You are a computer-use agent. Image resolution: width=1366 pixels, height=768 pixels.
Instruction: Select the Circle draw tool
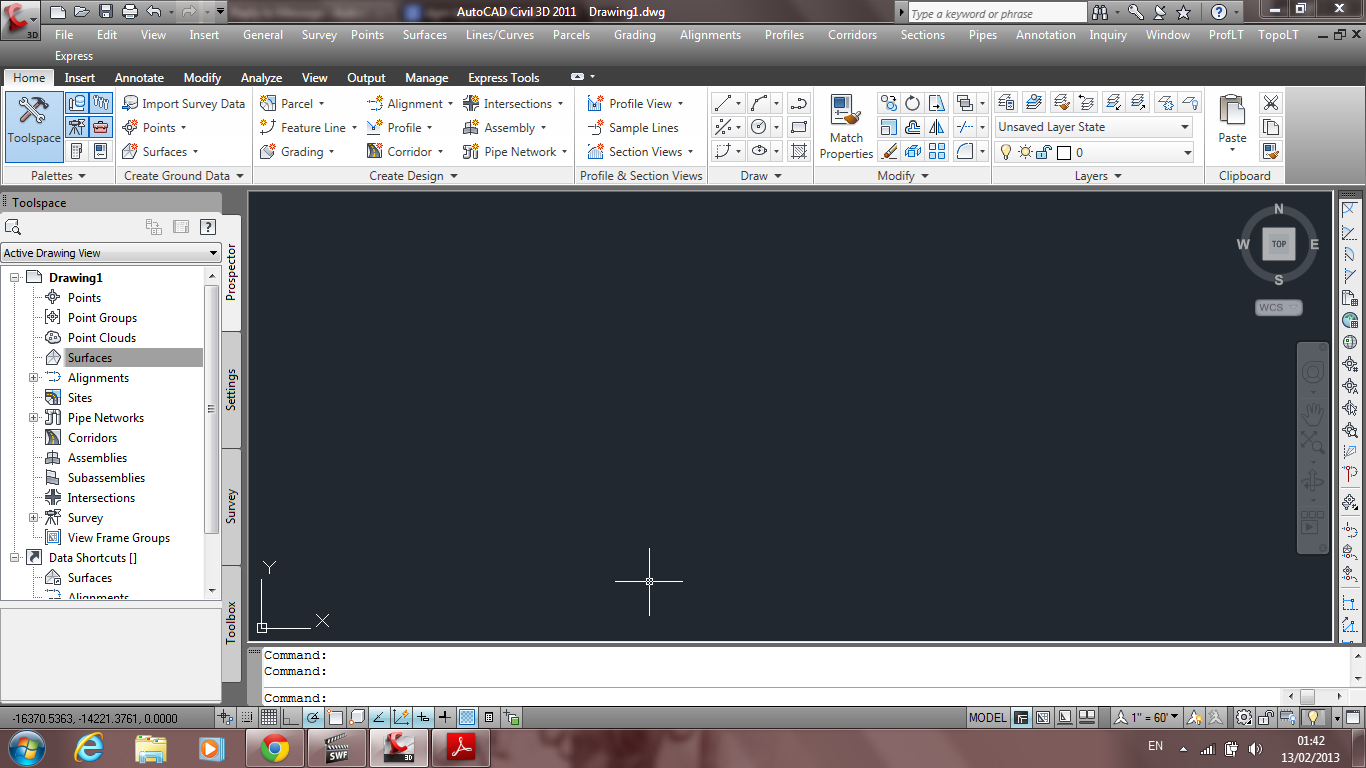coord(758,127)
